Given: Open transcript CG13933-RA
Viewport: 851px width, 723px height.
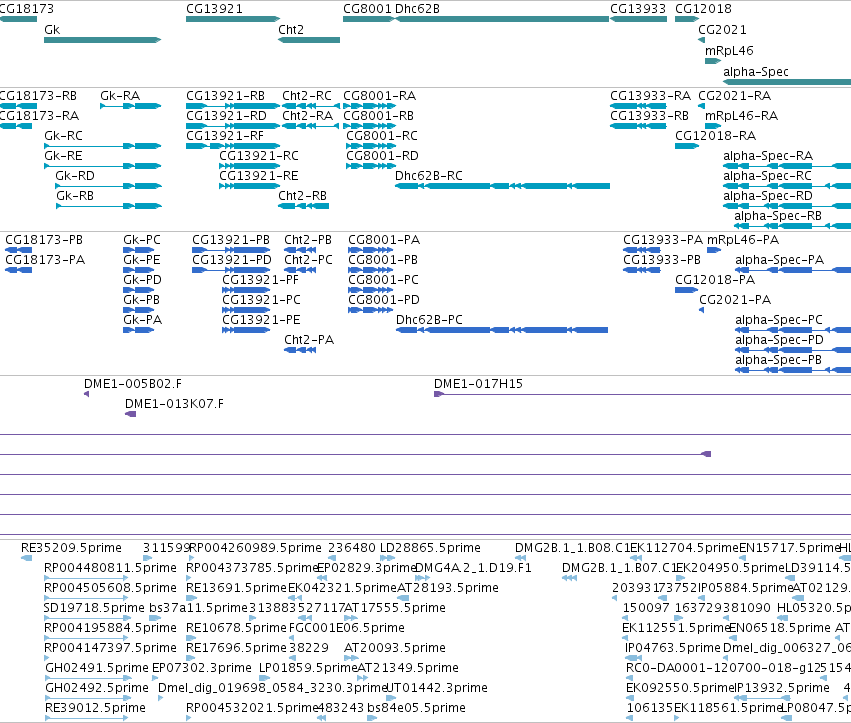Looking at the screenshot, I should [650, 96].
